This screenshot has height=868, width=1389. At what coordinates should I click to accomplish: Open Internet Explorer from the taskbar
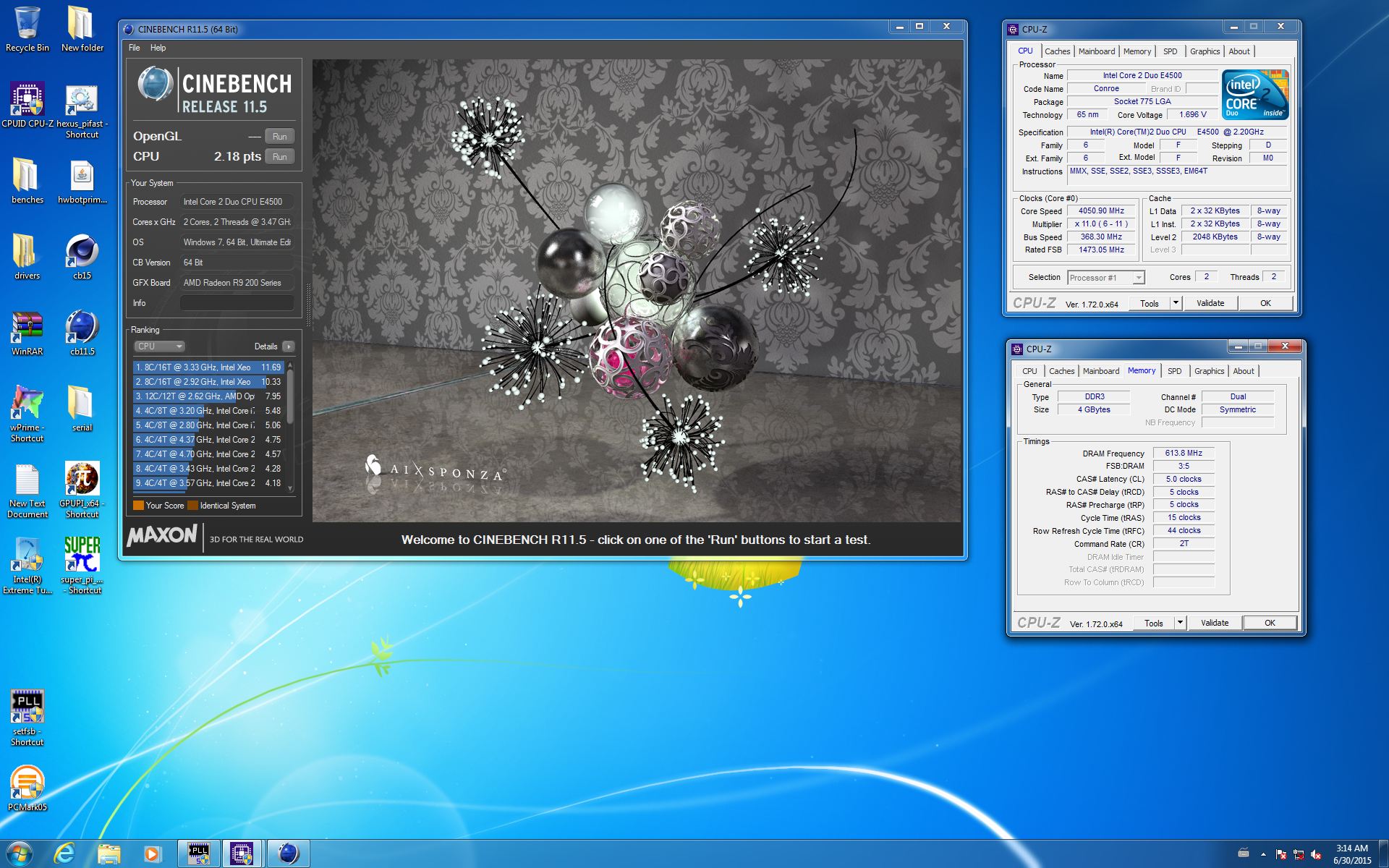point(64,854)
